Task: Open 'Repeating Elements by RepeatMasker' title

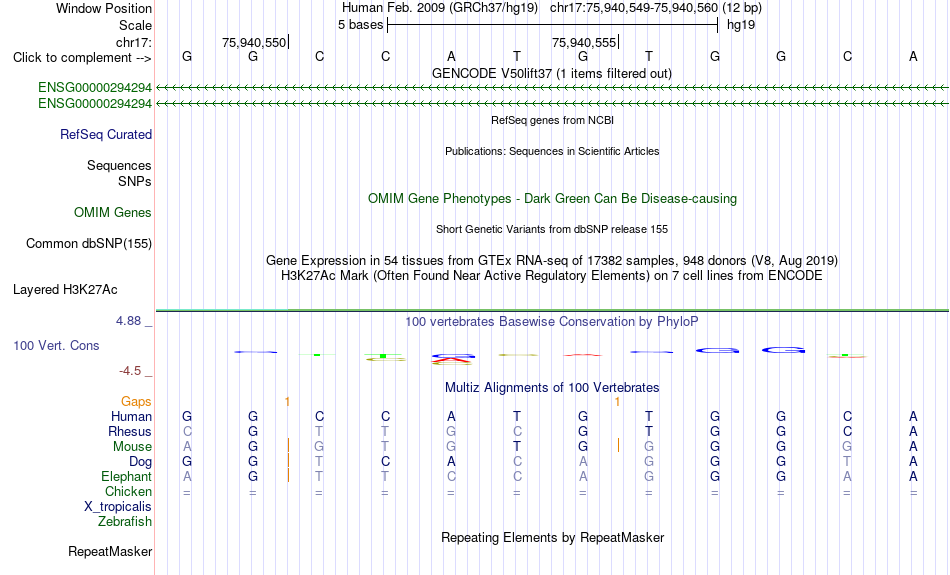Action: click(552, 537)
